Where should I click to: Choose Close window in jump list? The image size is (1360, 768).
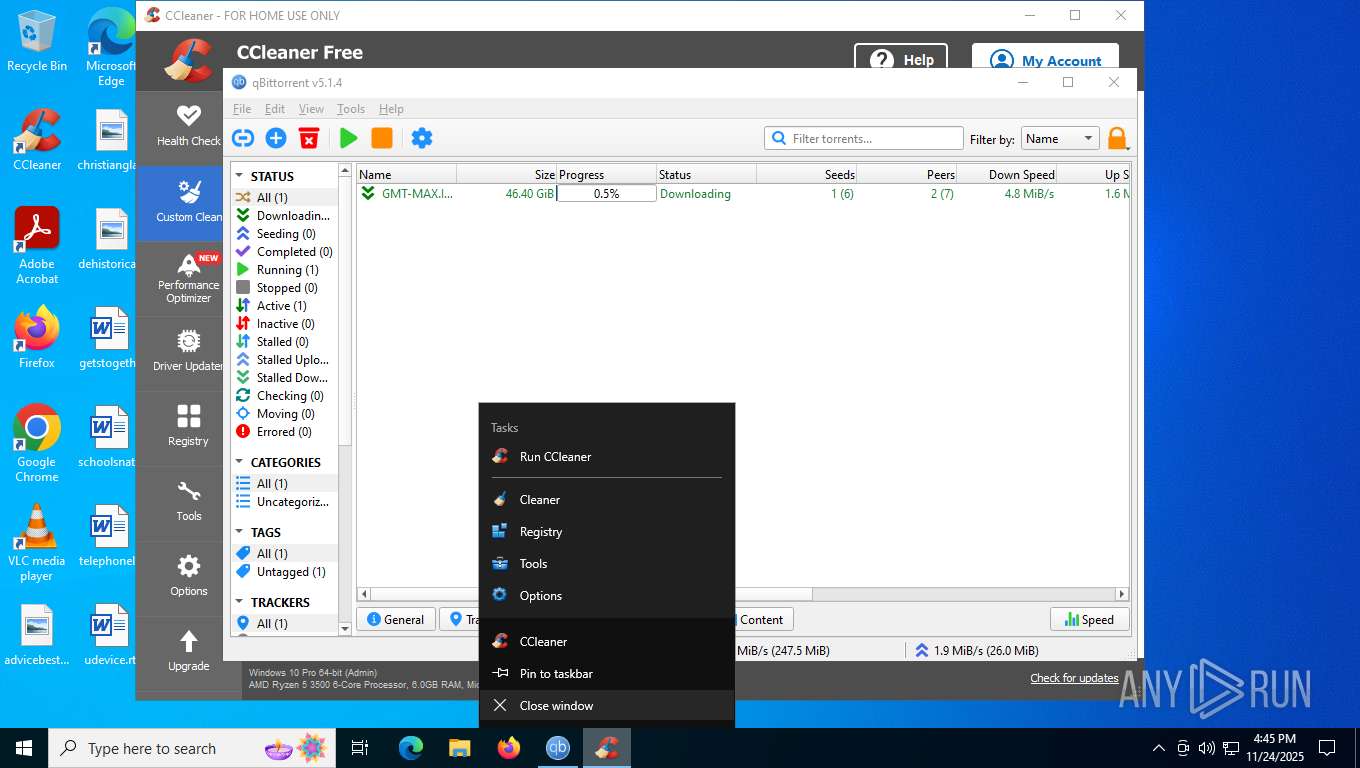pyautogui.click(x=607, y=705)
